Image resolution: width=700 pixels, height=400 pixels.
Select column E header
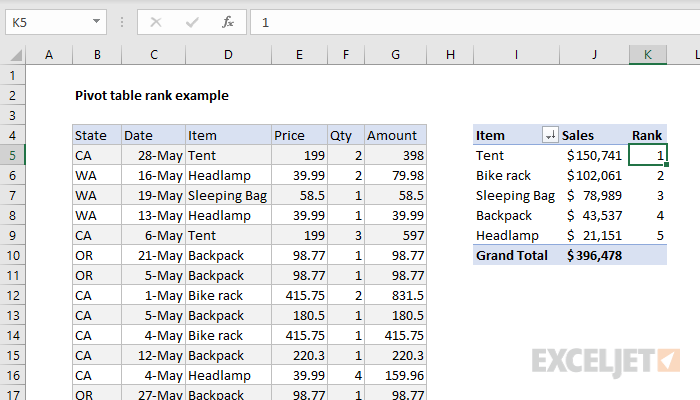(299, 55)
